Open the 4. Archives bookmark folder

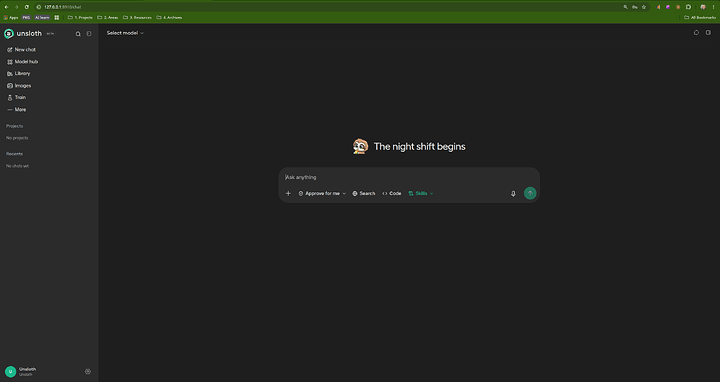point(169,17)
